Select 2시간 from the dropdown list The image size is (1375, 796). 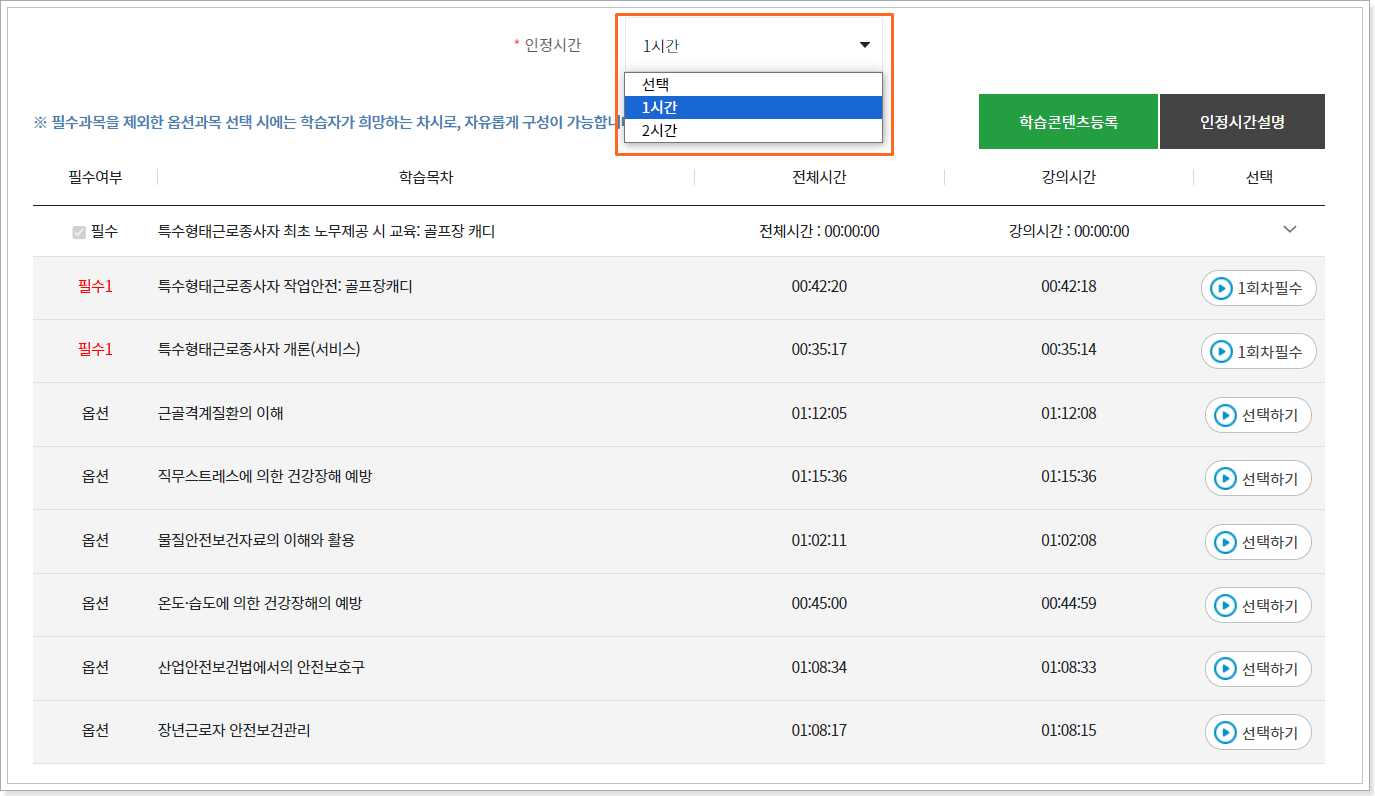click(x=753, y=130)
